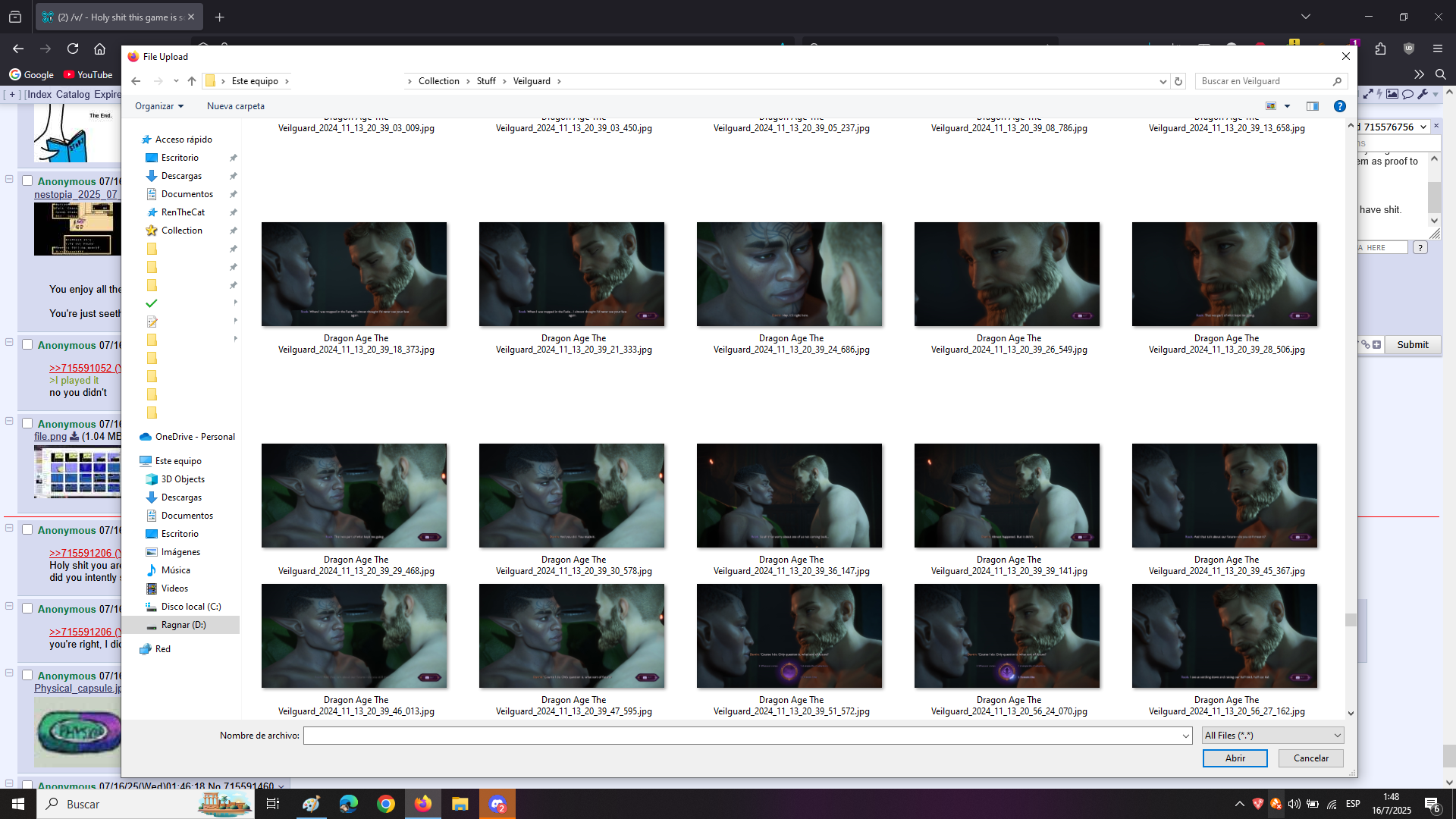1456x819 pixels.
Task: Tick the checkbox beside the nestopia_2025 post
Action: tap(27, 180)
